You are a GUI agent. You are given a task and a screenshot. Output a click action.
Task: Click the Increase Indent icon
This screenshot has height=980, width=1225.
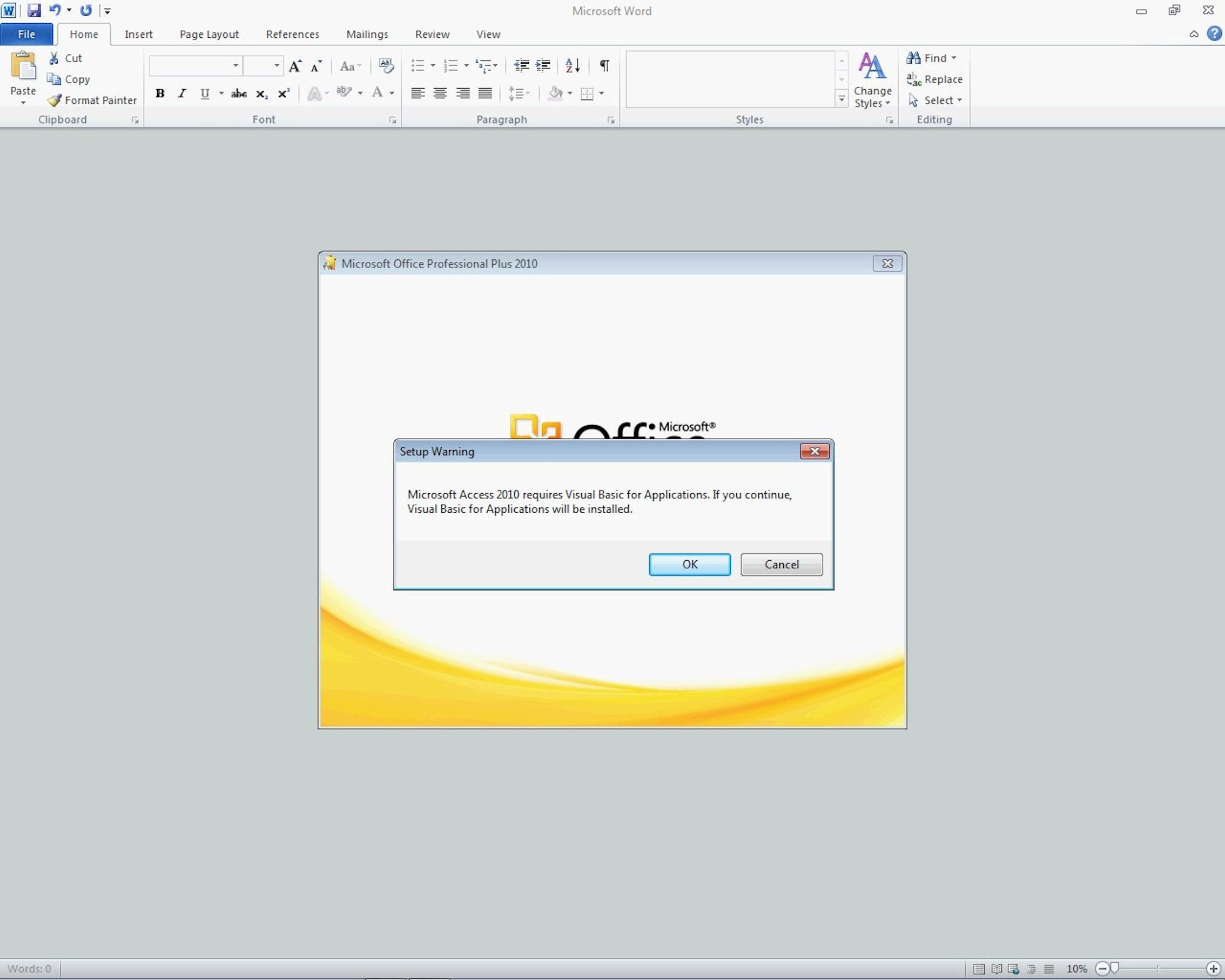pyautogui.click(x=543, y=66)
